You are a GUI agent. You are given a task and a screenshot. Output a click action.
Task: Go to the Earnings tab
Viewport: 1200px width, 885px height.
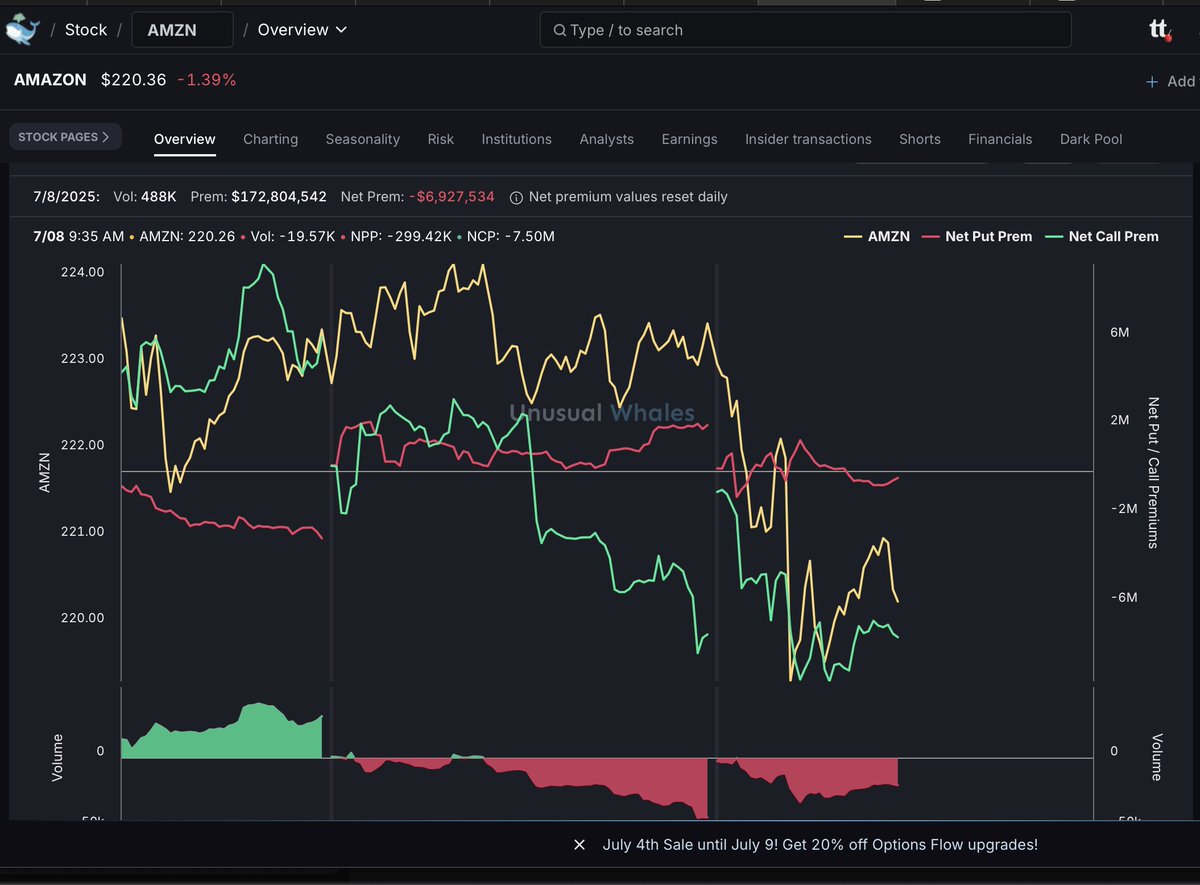[x=690, y=139]
